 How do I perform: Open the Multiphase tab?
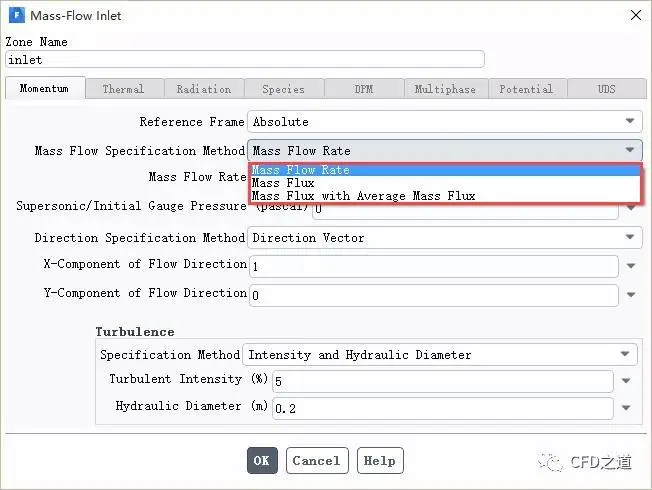[445, 89]
